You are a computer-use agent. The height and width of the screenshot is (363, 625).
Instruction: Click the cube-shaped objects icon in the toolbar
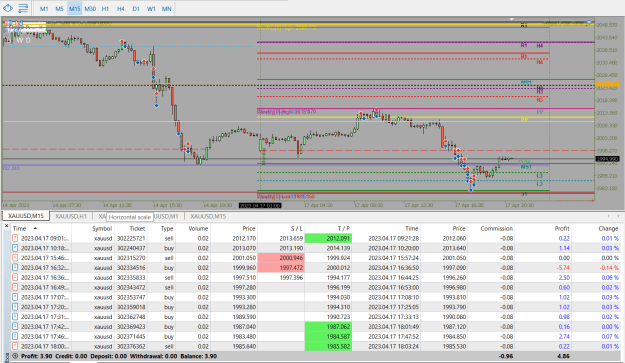click(7, 8)
